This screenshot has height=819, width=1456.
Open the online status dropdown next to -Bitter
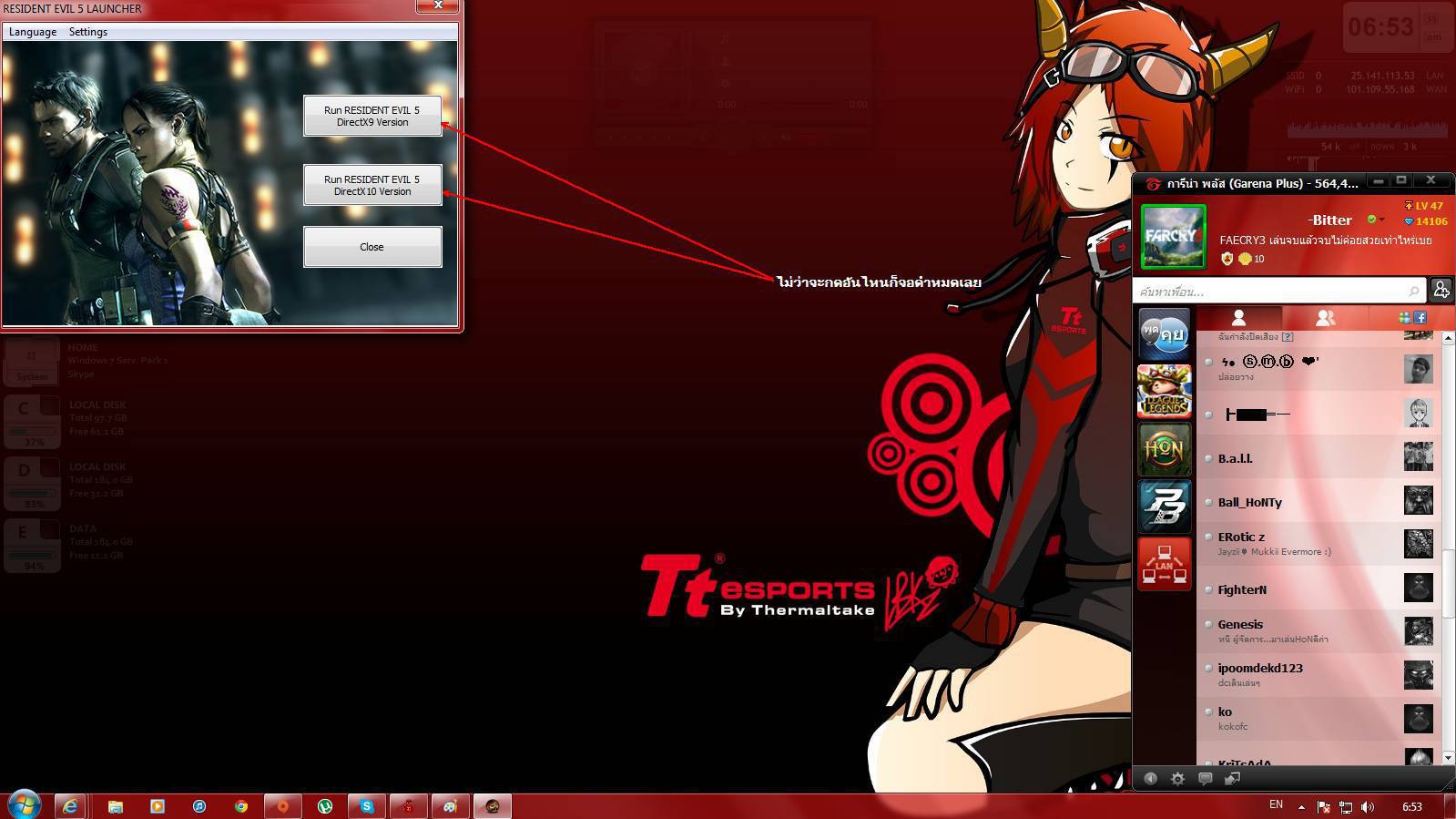1381,220
